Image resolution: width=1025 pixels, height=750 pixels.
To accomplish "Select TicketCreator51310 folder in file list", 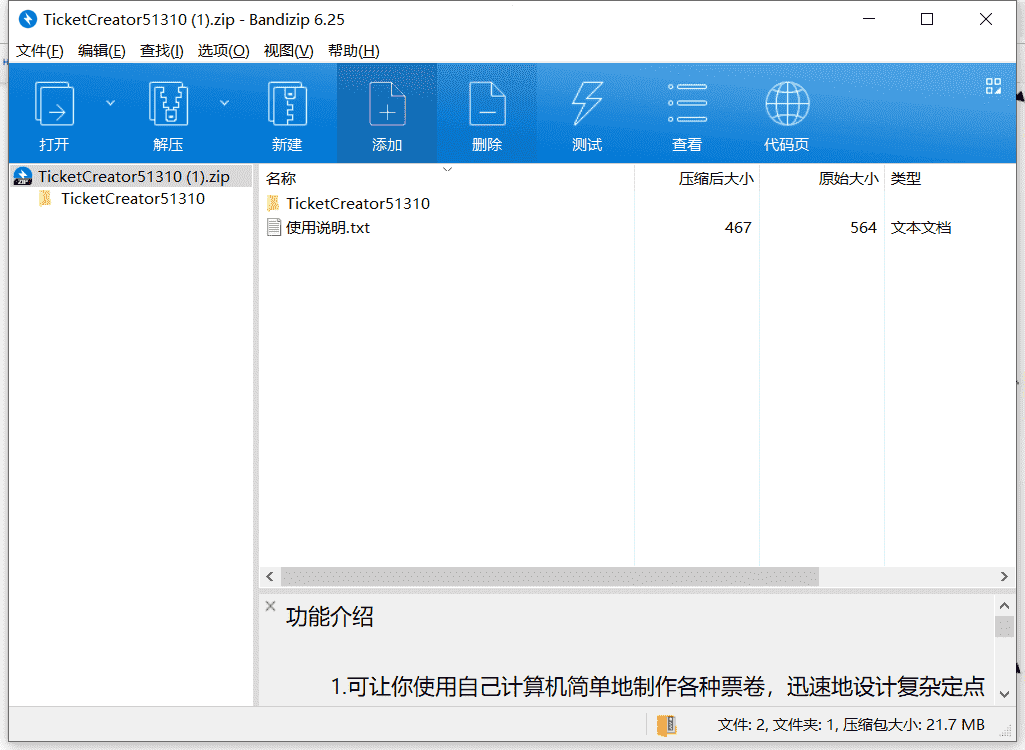I will point(358,203).
